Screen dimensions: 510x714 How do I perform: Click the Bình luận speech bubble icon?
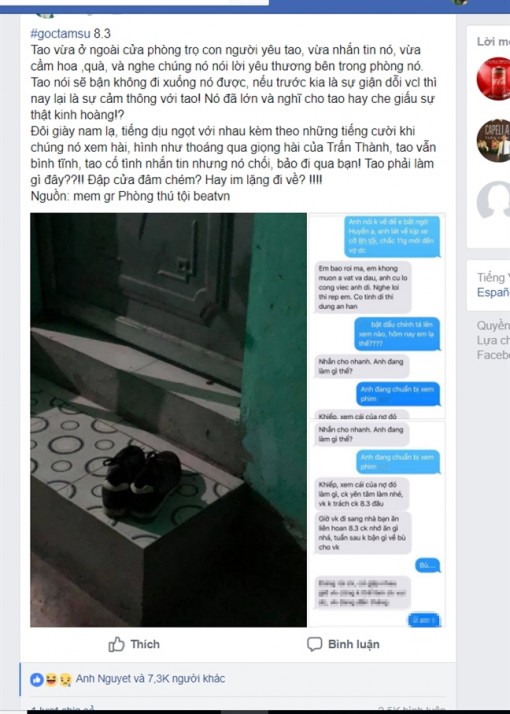tap(315, 644)
